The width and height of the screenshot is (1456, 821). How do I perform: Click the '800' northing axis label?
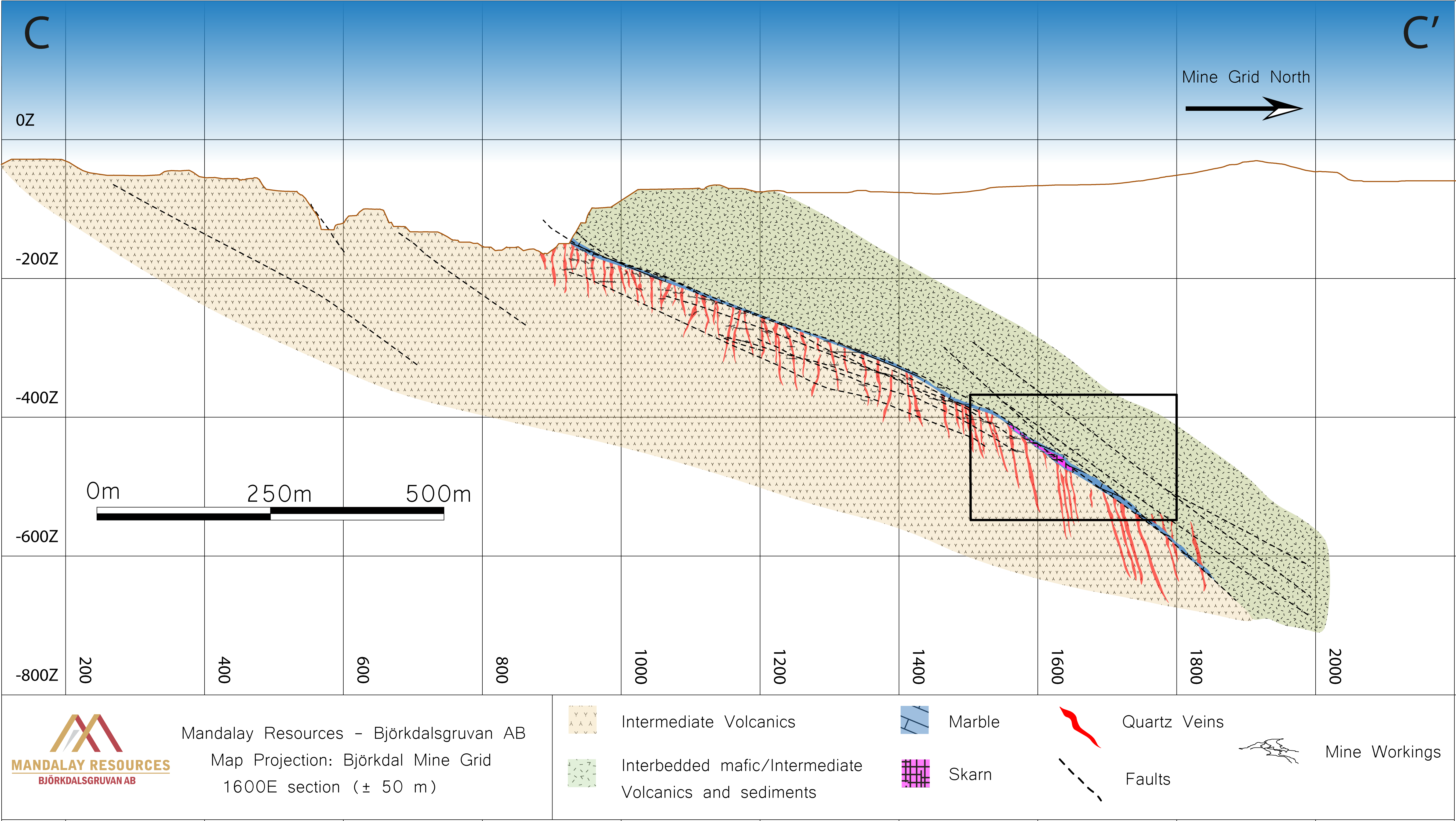[x=502, y=670]
